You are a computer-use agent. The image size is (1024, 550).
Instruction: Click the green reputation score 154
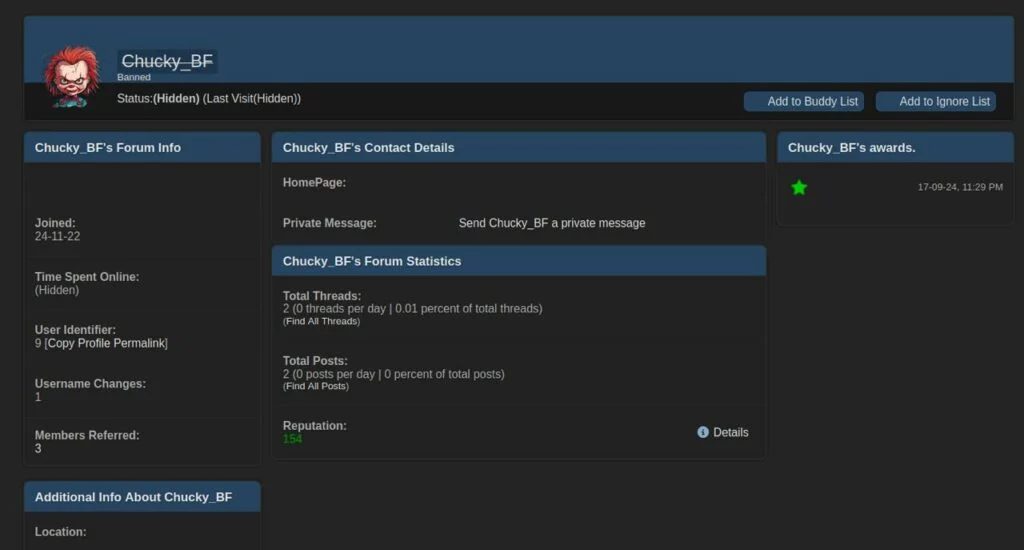click(x=292, y=439)
